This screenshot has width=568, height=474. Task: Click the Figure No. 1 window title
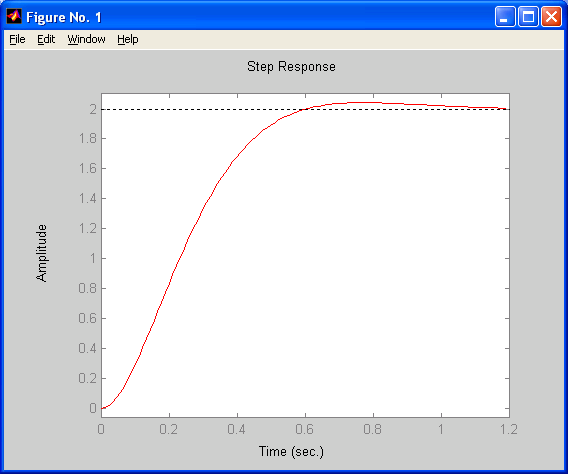click(64, 17)
